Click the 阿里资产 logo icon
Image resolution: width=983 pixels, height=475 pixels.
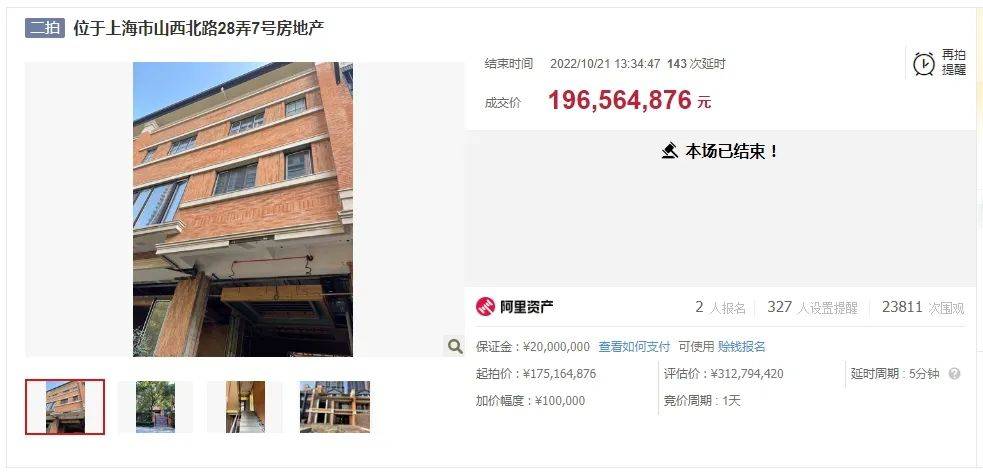pyautogui.click(x=485, y=306)
